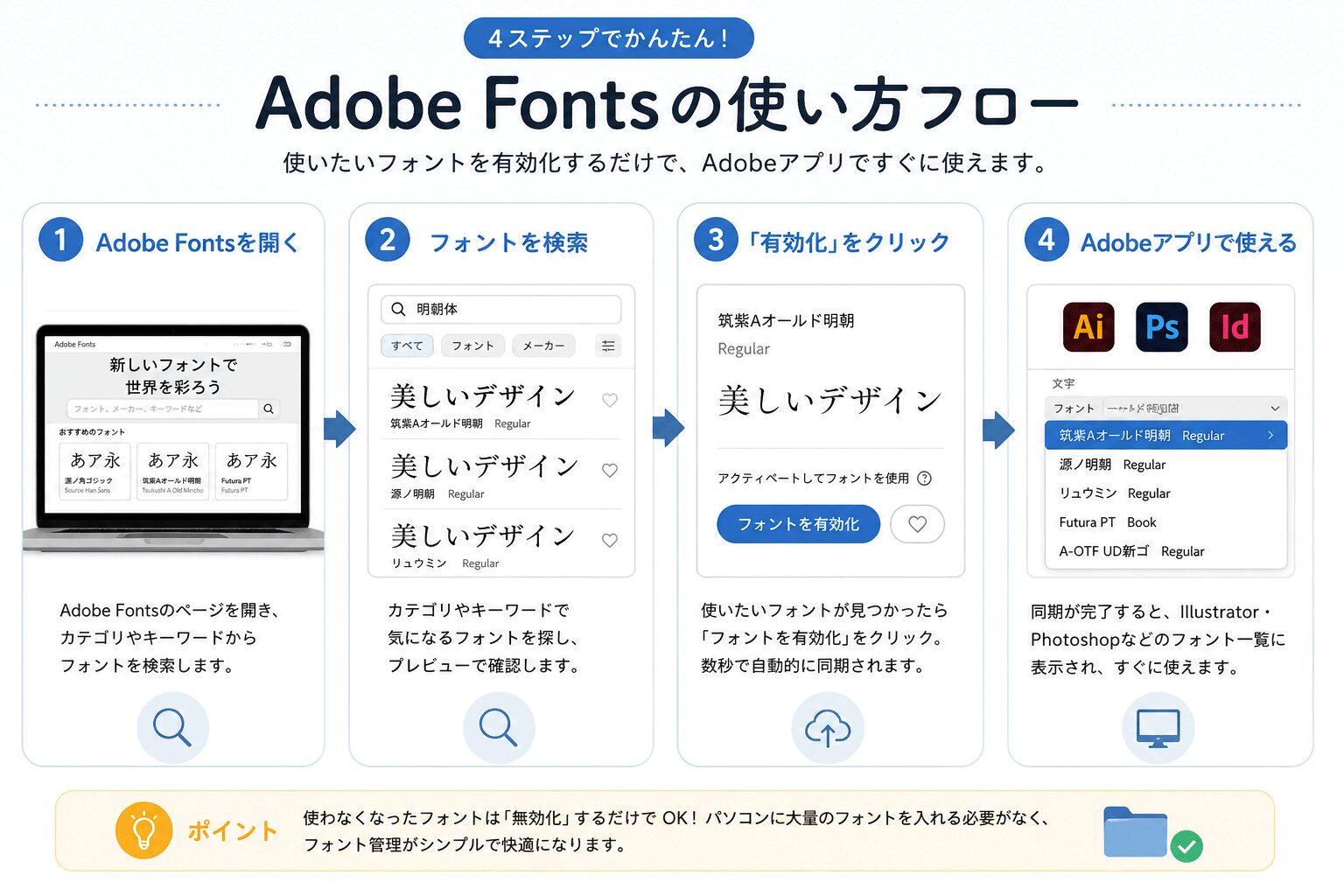The height and width of the screenshot is (896, 1344).
Task: Select the メーカー filter tab
Action: click(543, 346)
